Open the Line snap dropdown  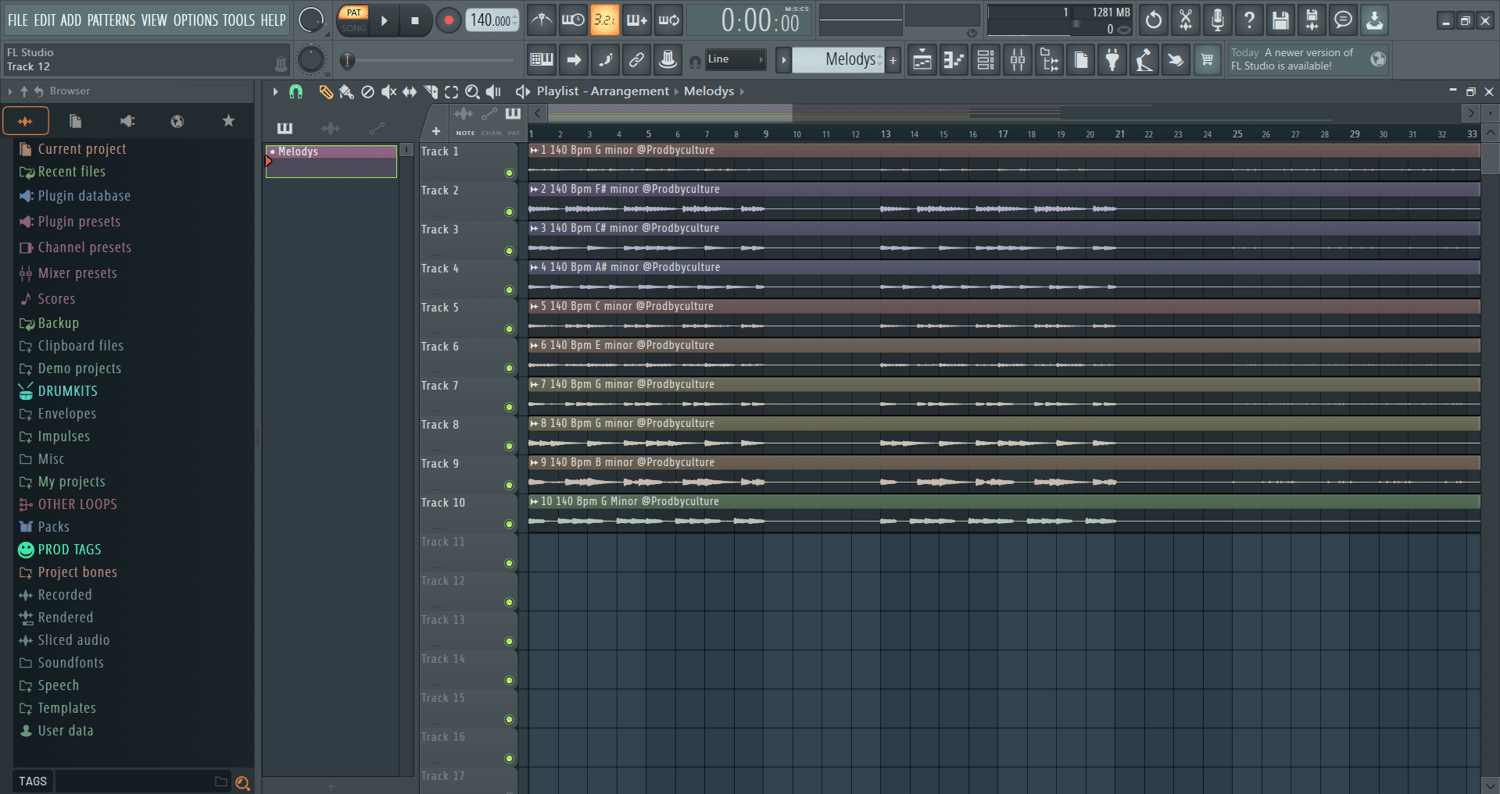click(x=736, y=59)
